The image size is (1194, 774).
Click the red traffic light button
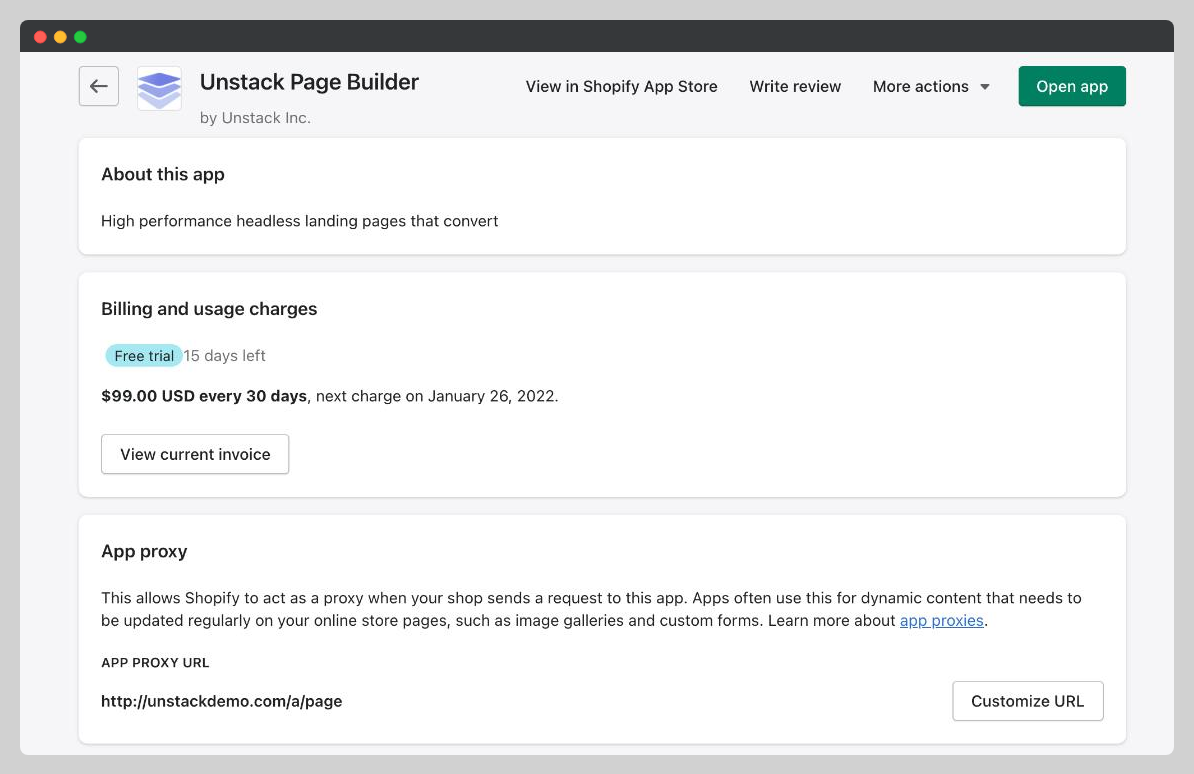[x=40, y=36]
